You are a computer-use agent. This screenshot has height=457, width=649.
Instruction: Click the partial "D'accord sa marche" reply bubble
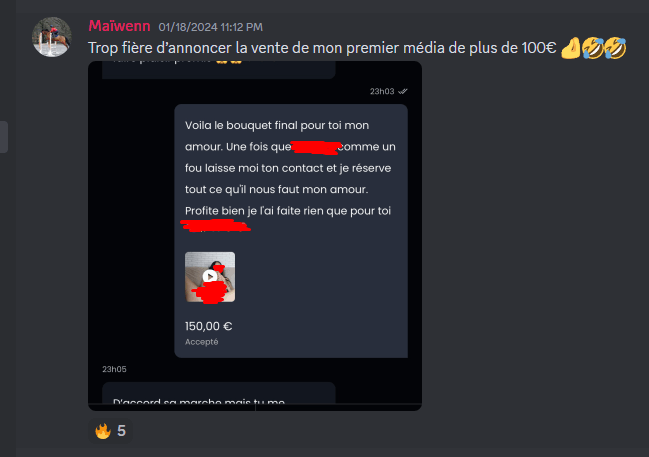coord(219,393)
